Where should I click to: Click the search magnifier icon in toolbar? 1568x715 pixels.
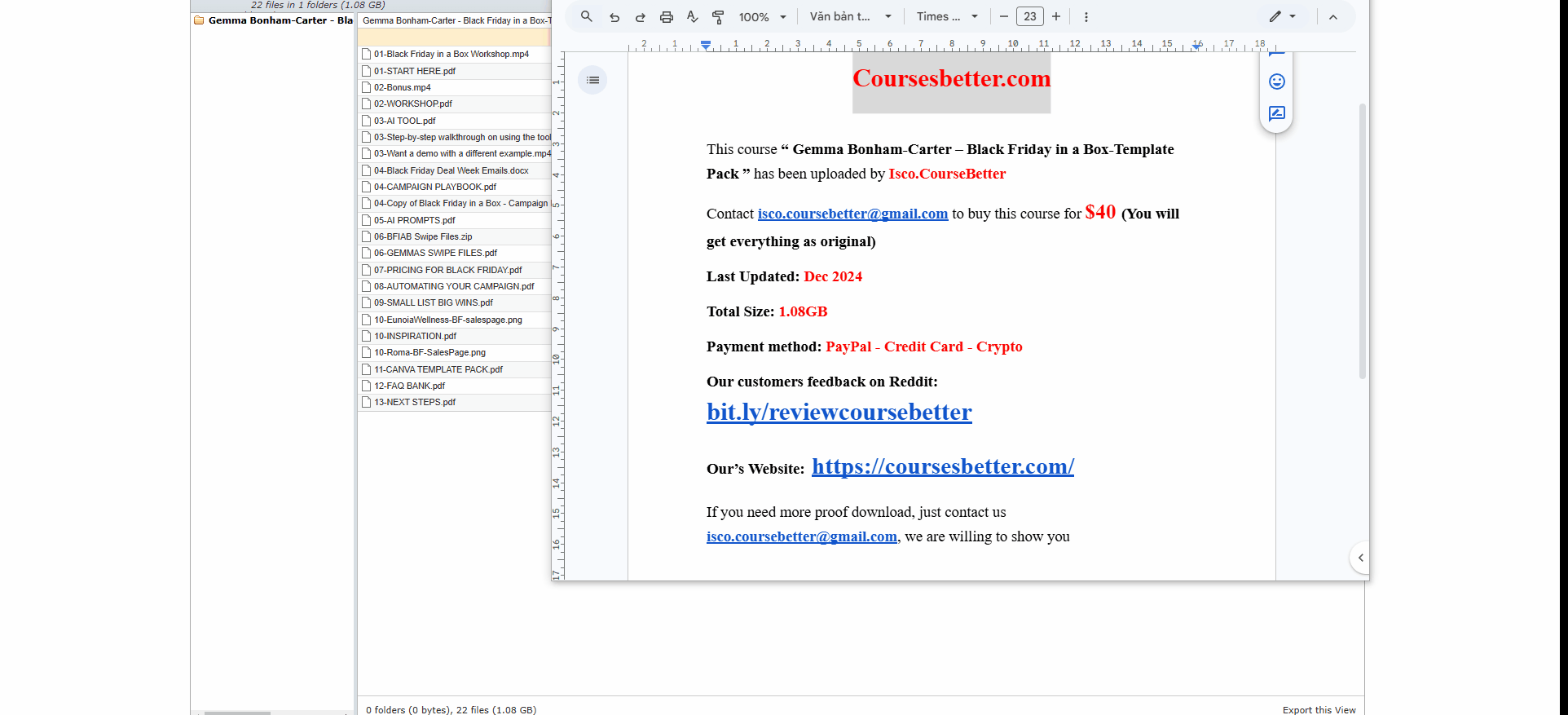tap(586, 16)
